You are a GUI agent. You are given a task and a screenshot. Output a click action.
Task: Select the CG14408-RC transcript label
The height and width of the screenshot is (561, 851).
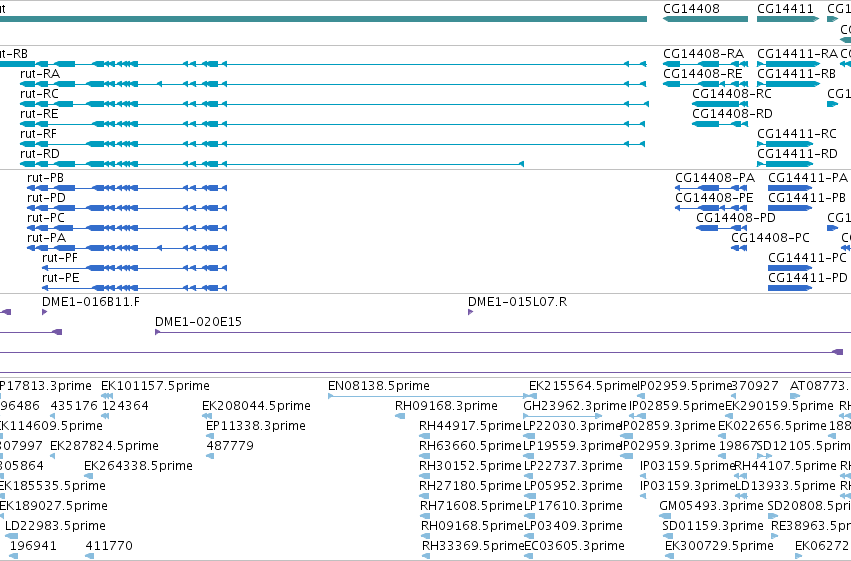click(x=732, y=94)
